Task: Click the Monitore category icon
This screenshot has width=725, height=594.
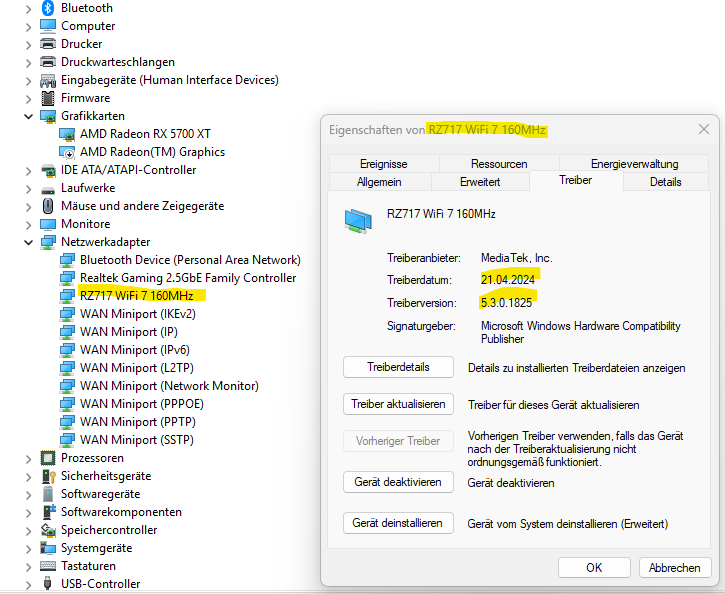Action: click(48, 224)
